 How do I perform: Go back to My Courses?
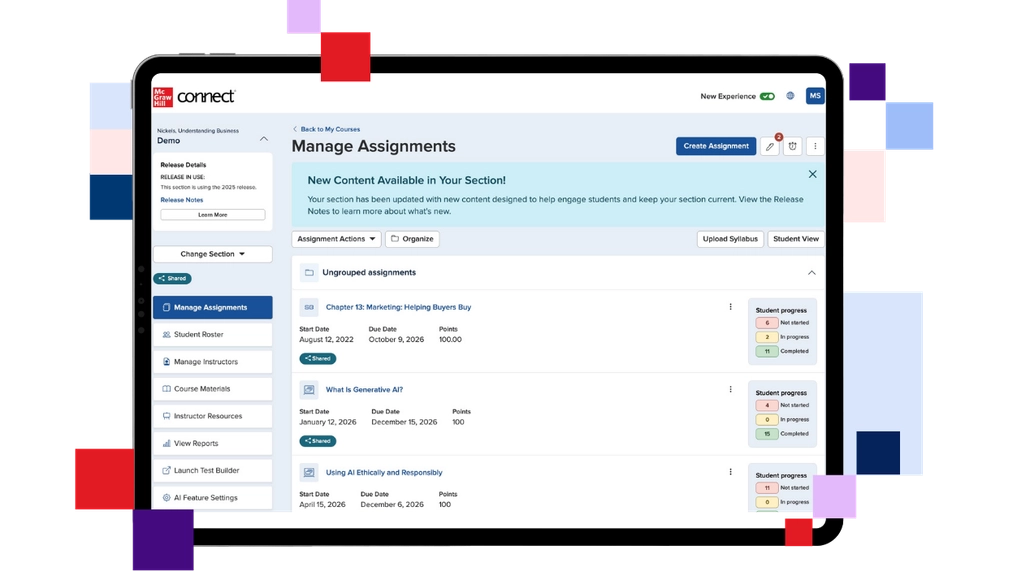coord(326,129)
